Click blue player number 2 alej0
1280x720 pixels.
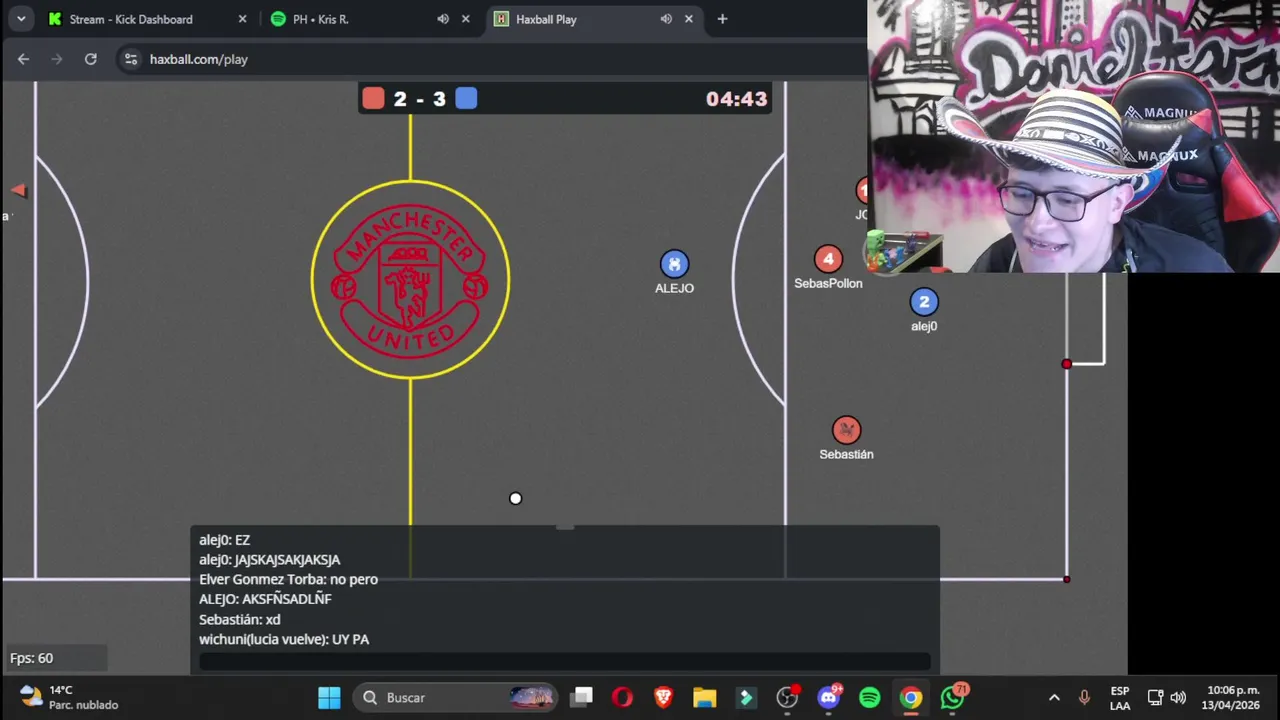pyautogui.click(x=924, y=302)
